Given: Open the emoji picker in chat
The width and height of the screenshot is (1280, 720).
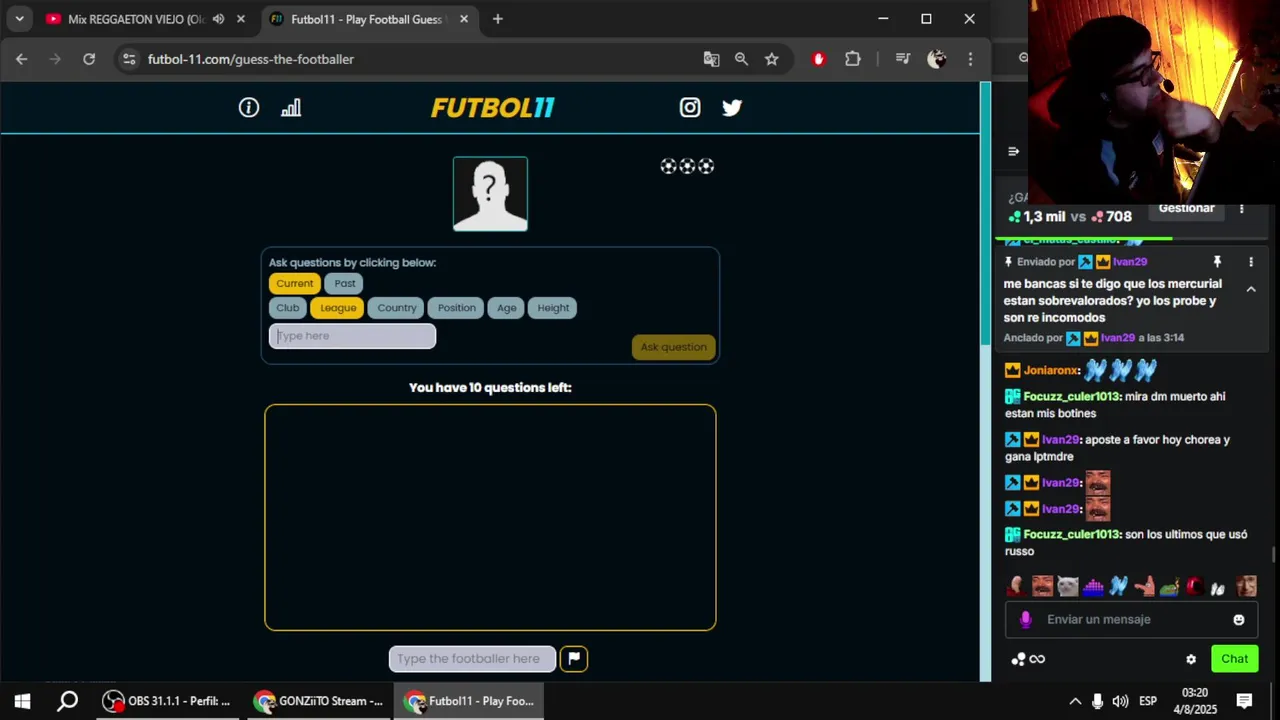Looking at the screenshot, I should coord(1239,620).
